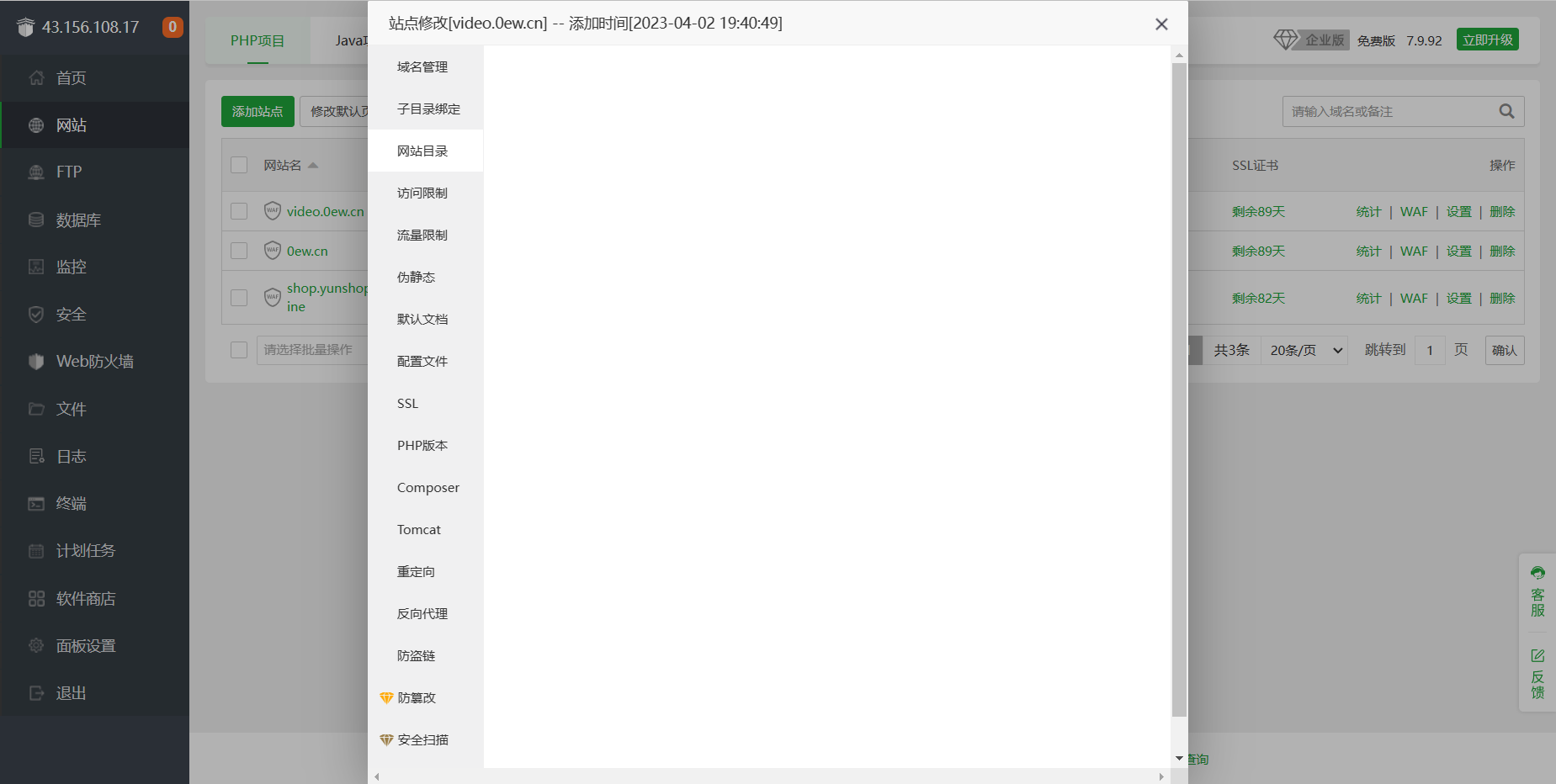Click the green 立即升级 button
This screenshot has height=784, width=1556.
[1488, 40]
